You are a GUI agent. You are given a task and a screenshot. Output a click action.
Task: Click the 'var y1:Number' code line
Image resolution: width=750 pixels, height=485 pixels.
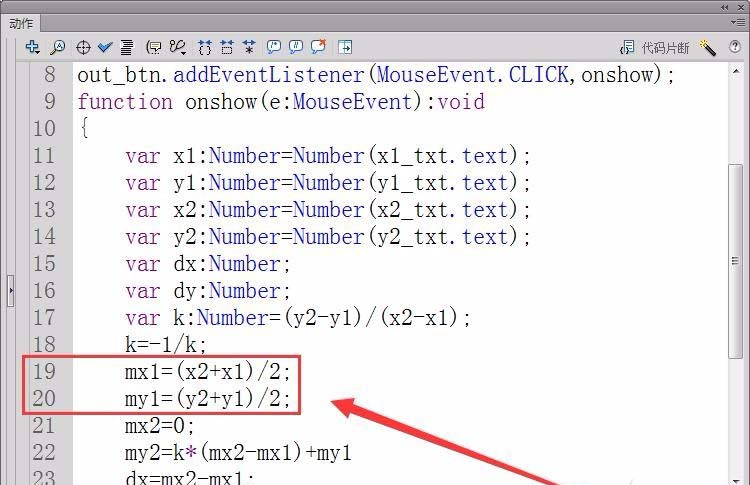tap(328, 183)
